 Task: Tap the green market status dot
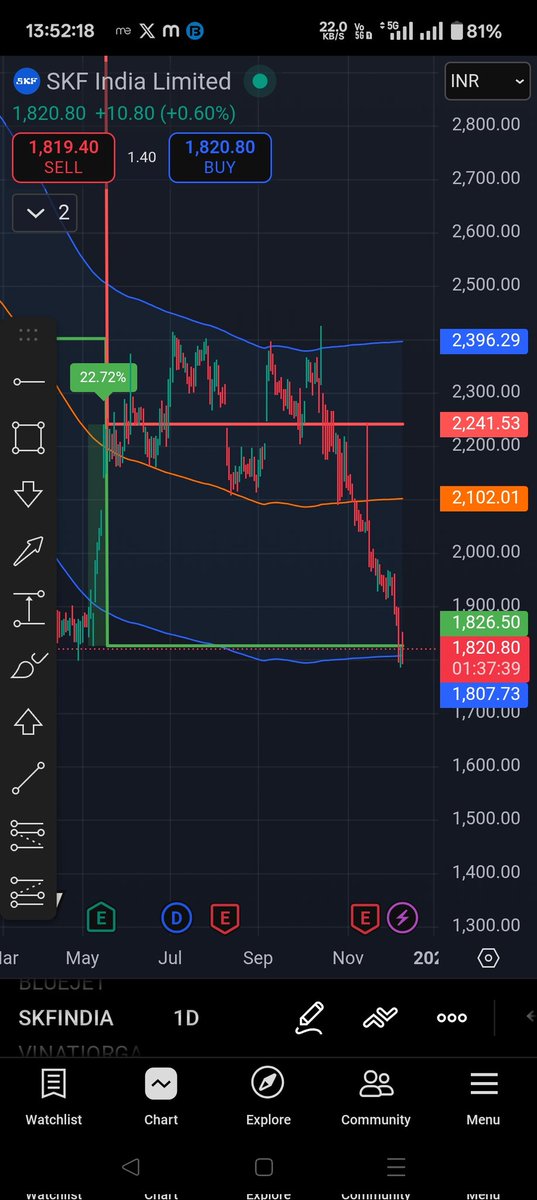pyautogui.click(x=260, y=81)
